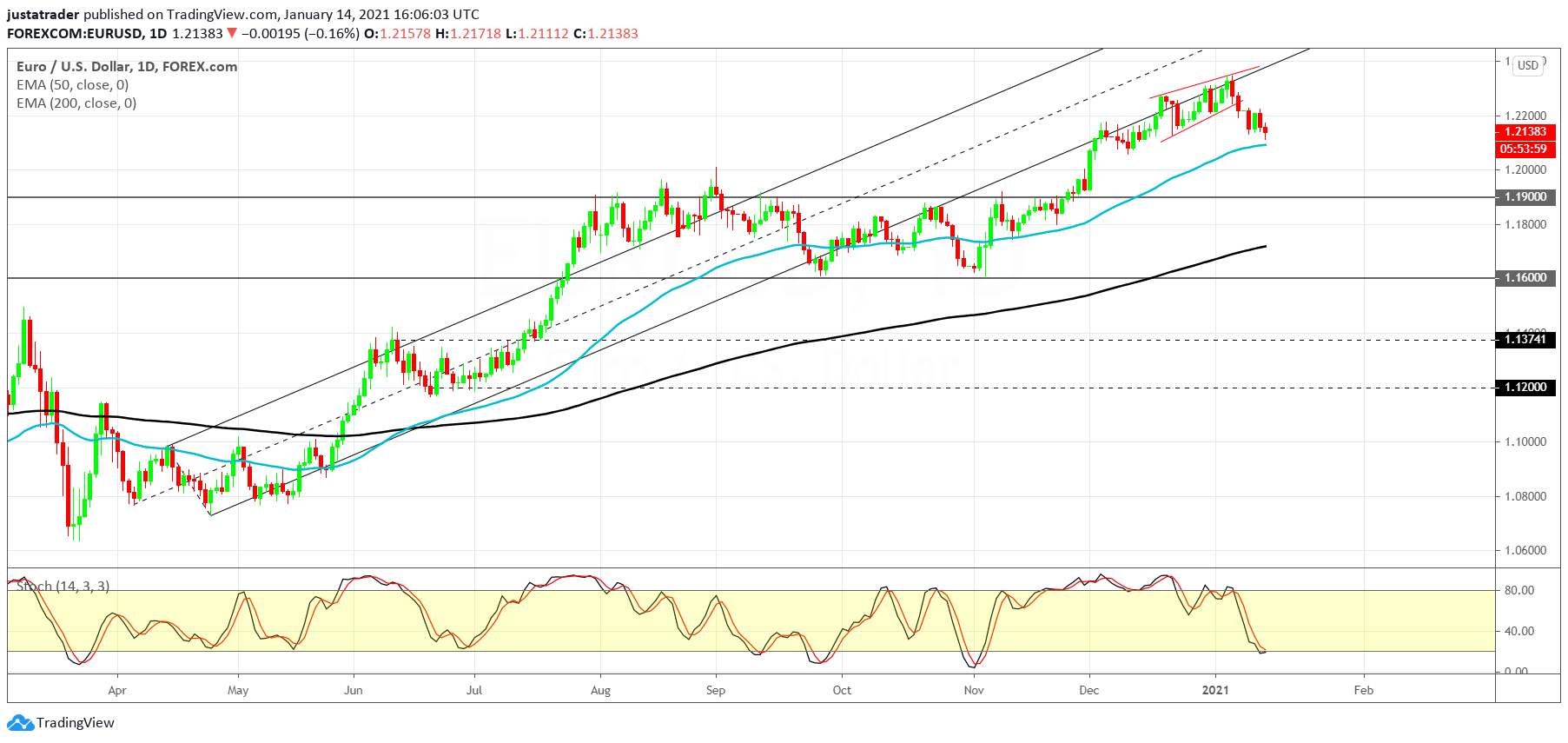Select the Euro / U.S. Dollar legend title
The height and width of the screenshot is (743, 1568).
(x=127, y=67)
